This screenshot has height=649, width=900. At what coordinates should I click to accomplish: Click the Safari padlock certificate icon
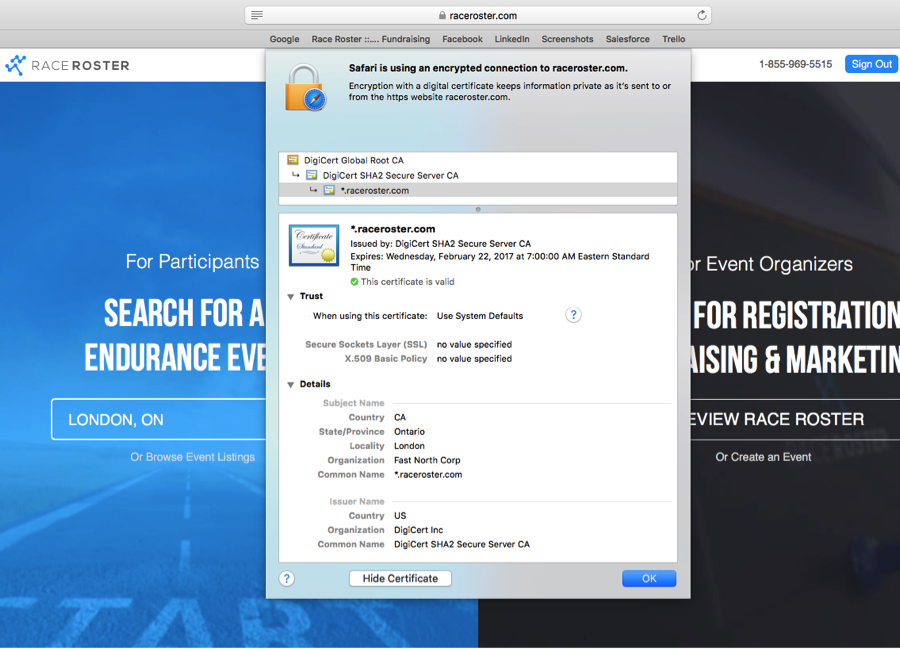click(306, 88)
